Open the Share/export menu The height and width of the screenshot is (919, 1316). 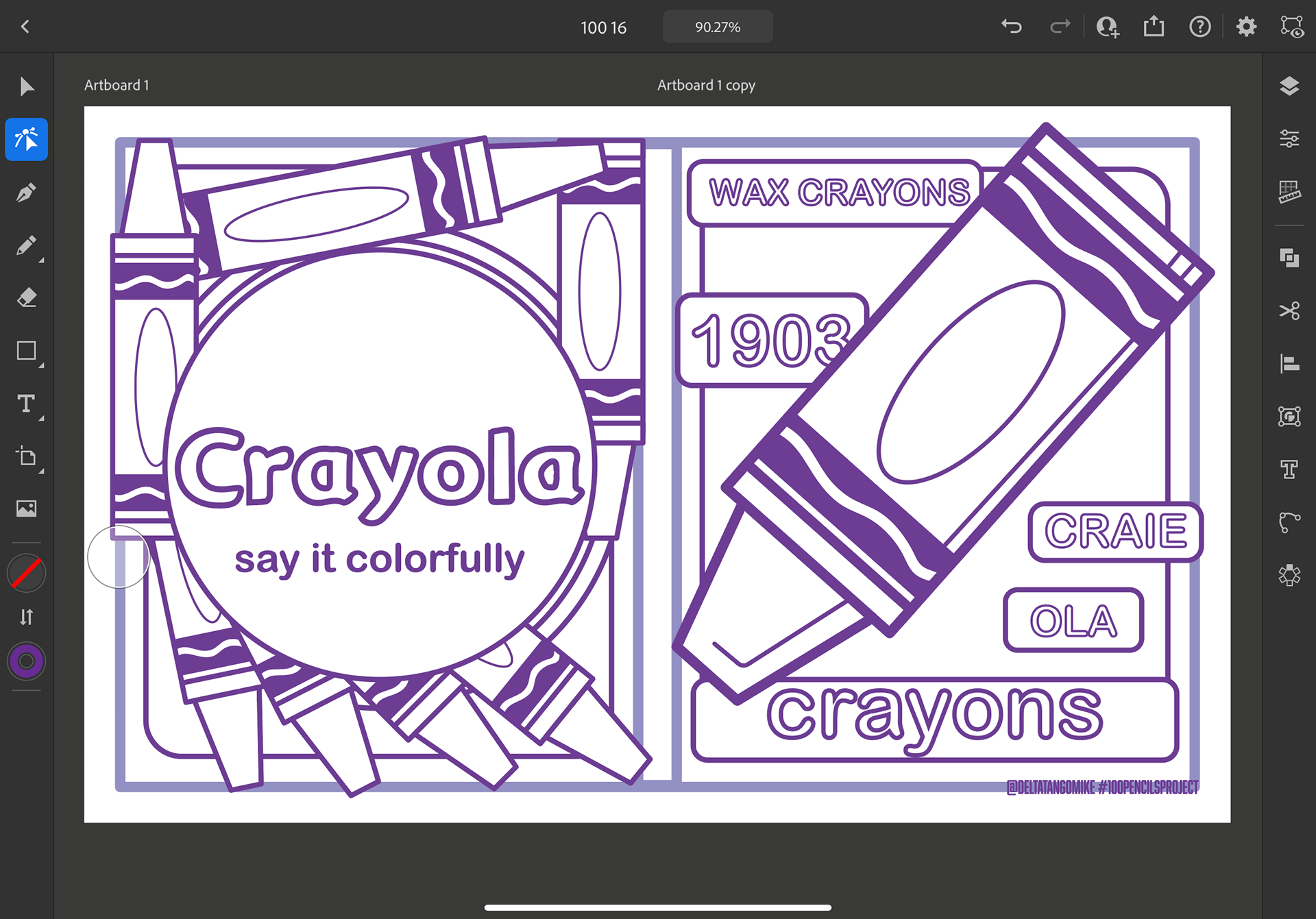click(x=1154, y=27)
